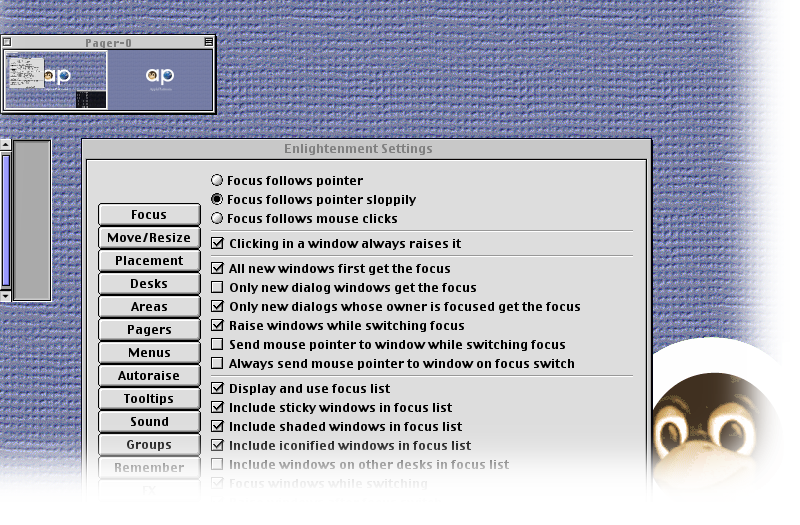Toggle Clicking in a window always raises it
Viewport: 800px width, 525px height.
pos(217,243)
